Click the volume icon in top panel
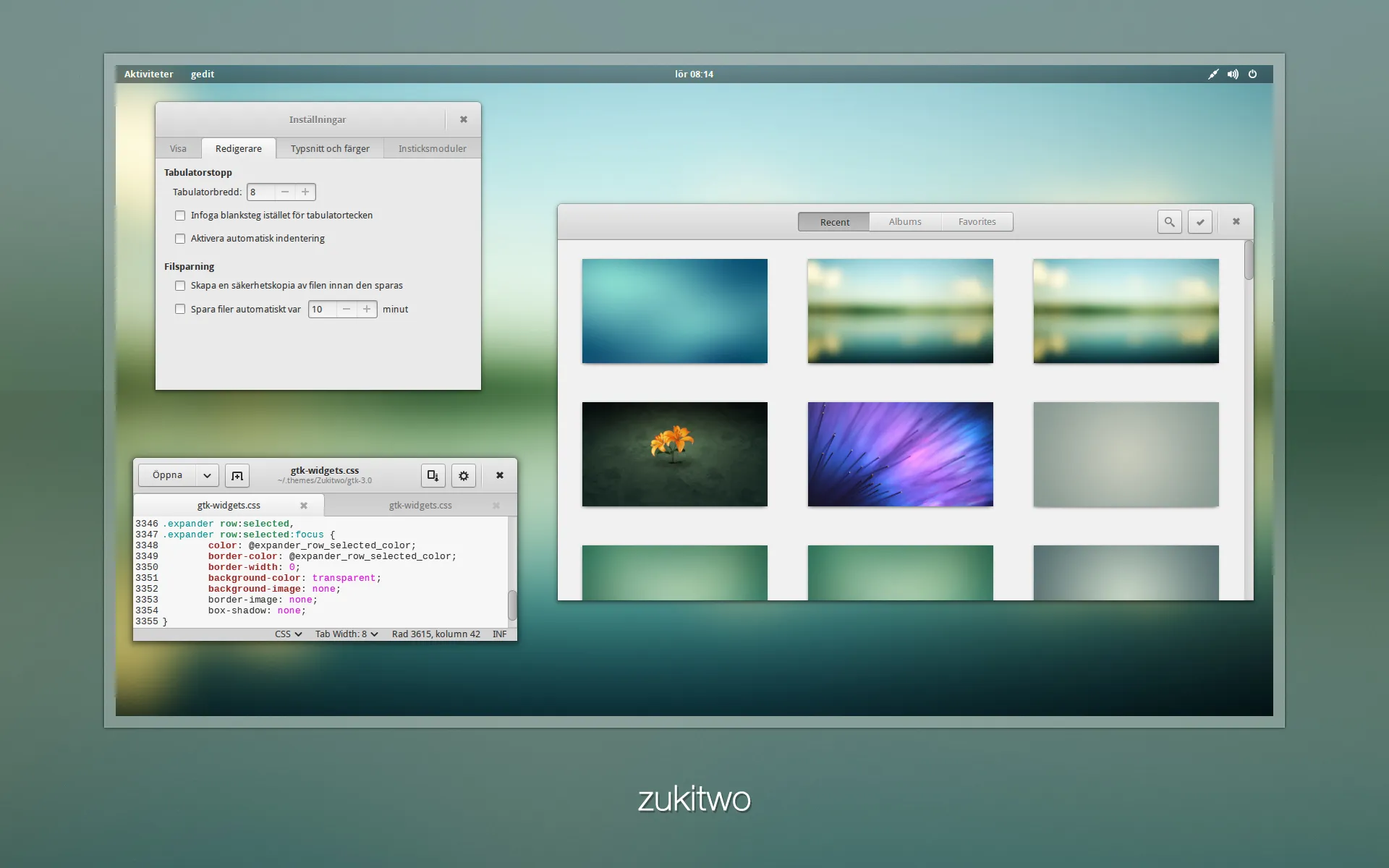 [x=1233, y=74]
